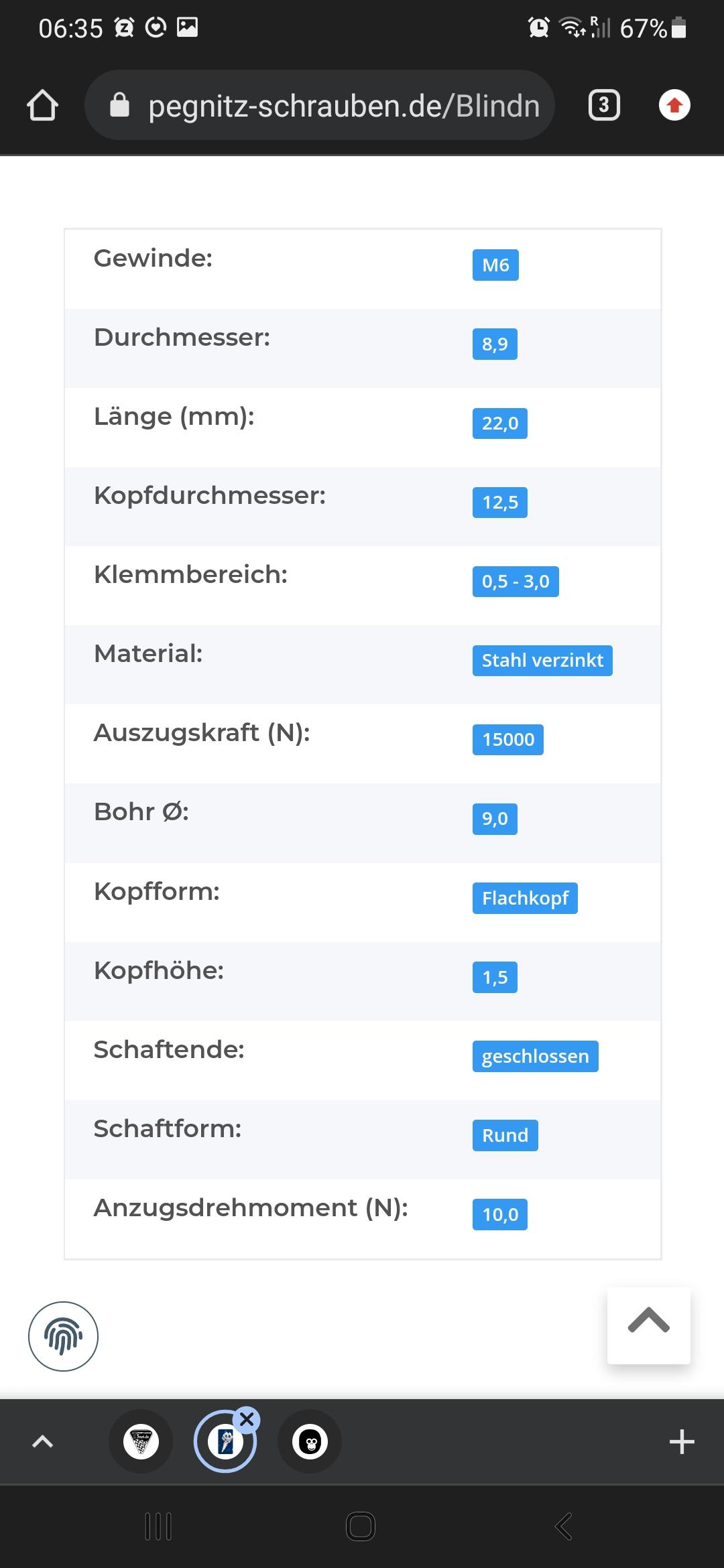Open the tab switcher showing 3 tabs
The image size is (724, 1568).
point(604,106)
